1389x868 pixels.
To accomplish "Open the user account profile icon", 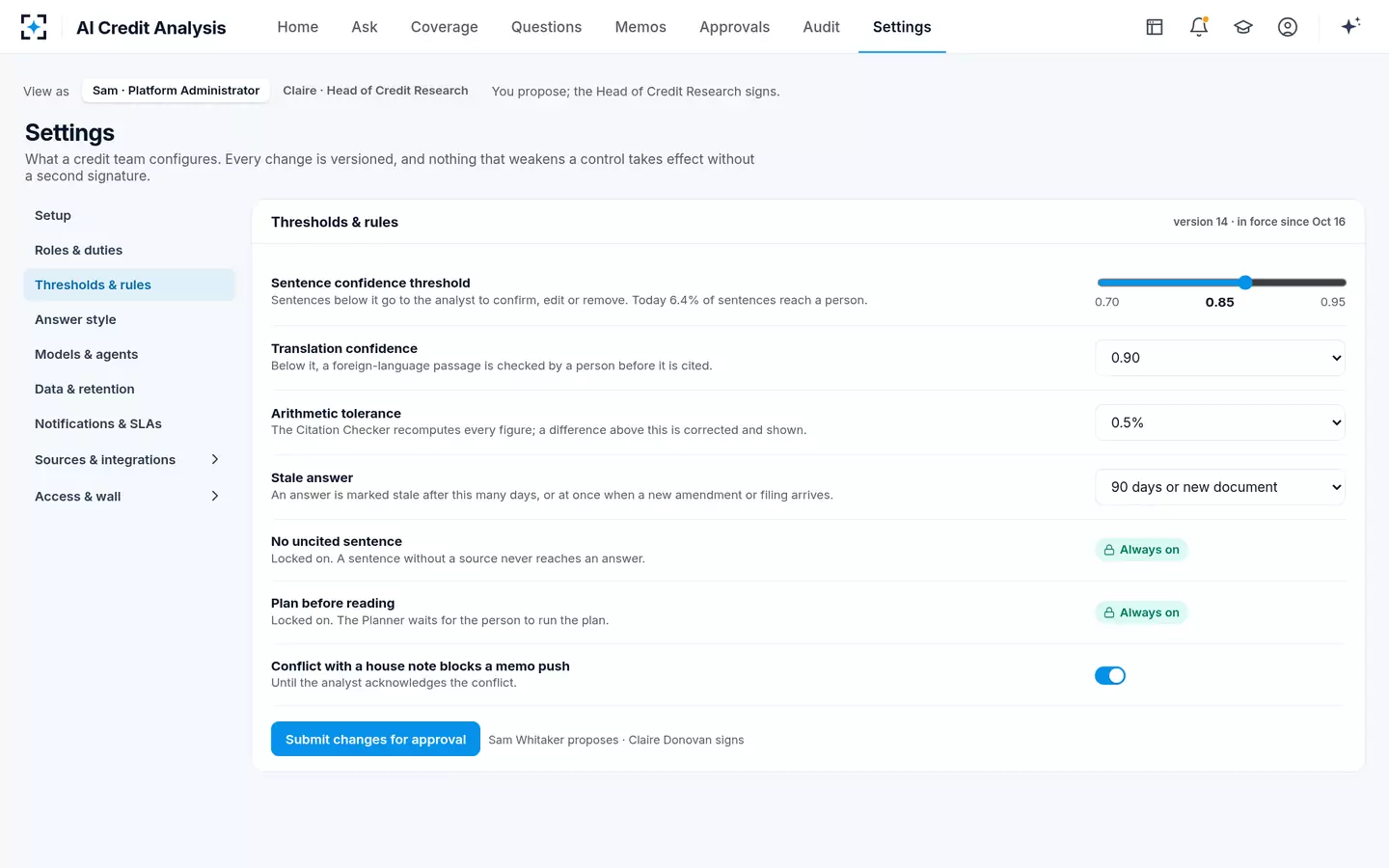I will click(1288, 27).
